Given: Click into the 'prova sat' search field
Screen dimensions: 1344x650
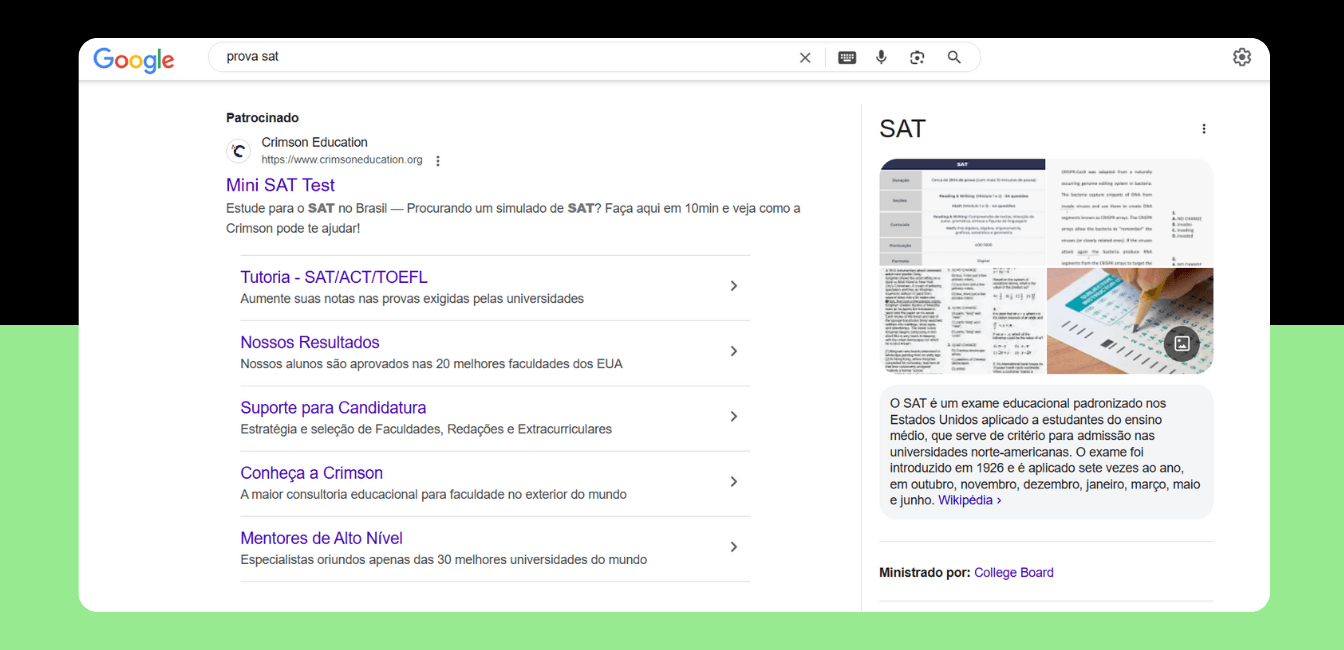Looking at the screenshot, I should (500, 57).
